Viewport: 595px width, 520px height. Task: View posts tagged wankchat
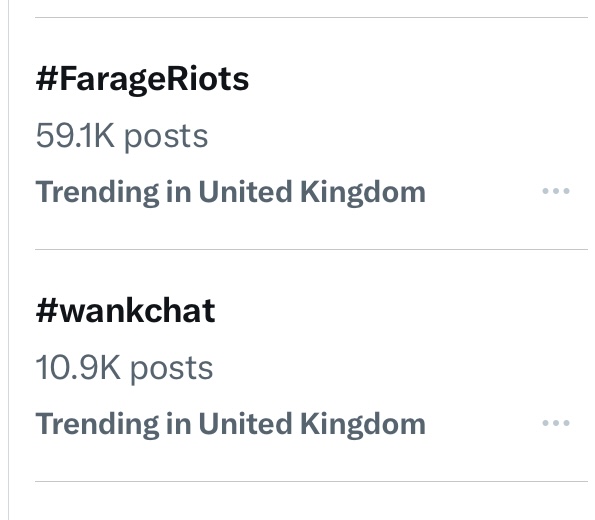click(126, 311)
